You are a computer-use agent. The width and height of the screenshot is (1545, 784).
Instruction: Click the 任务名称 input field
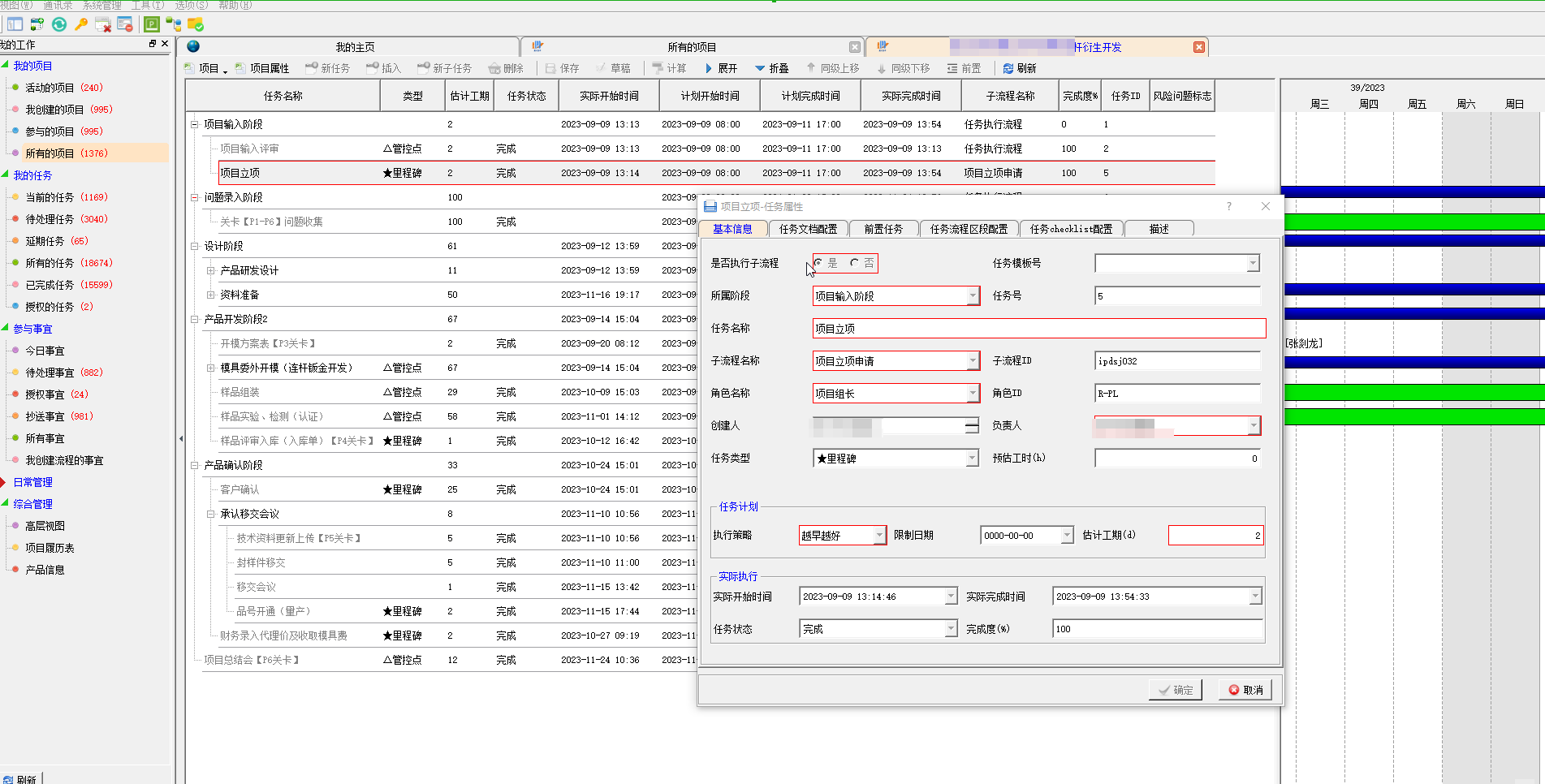1039,329
